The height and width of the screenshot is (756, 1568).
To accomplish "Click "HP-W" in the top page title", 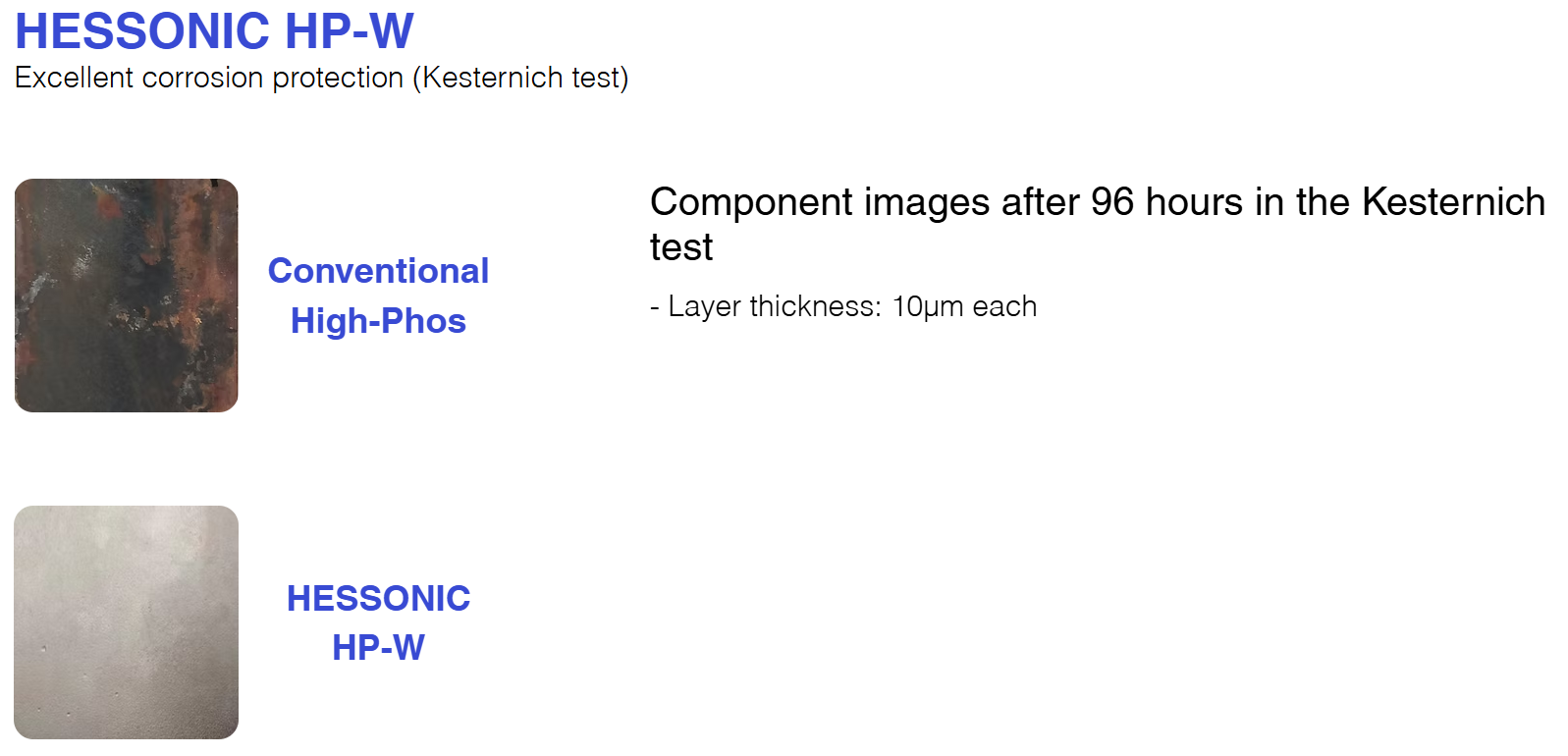I will pyautogui.click(x=350, y=31).
